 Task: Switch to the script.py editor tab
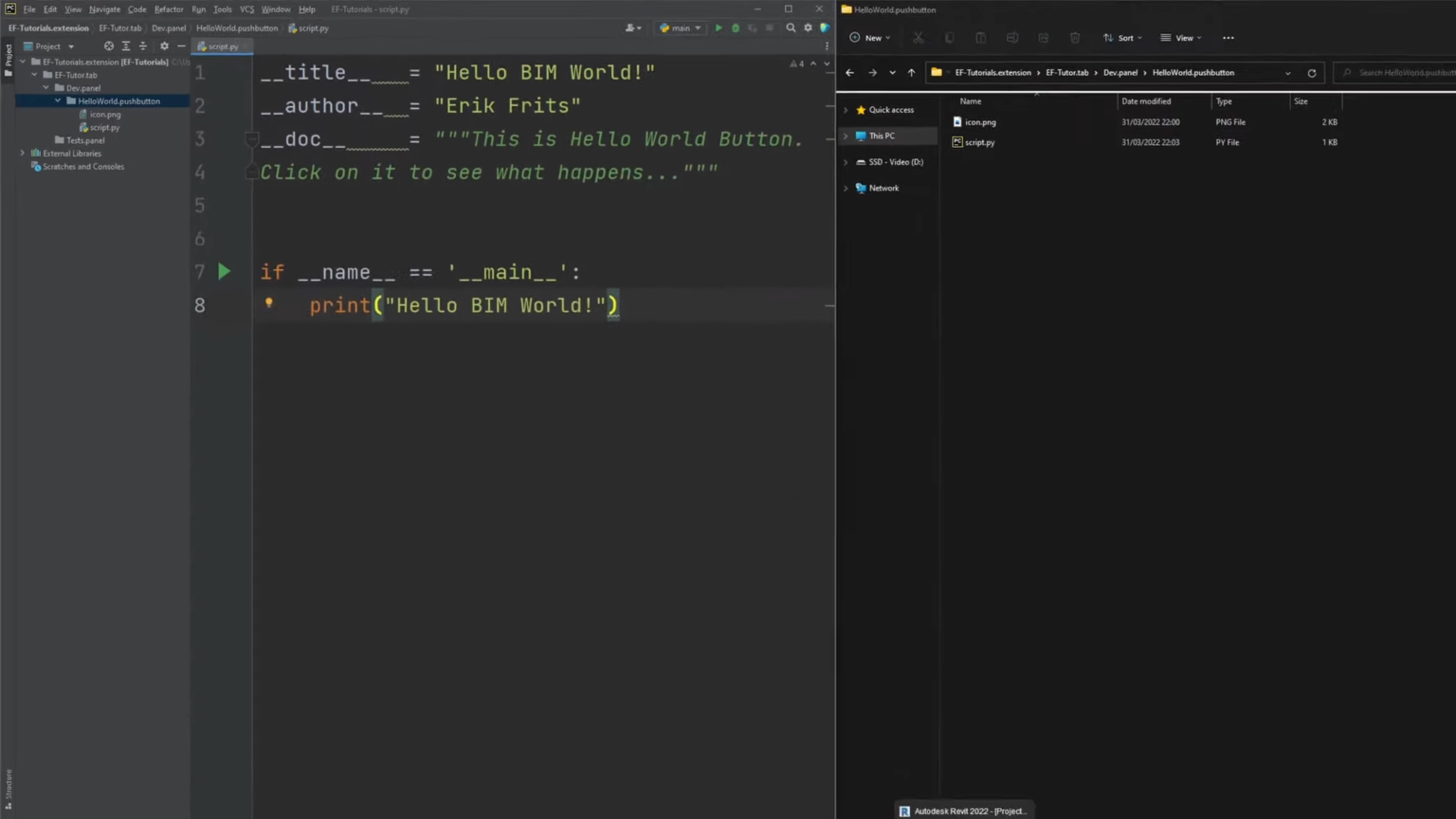[222, 46]
